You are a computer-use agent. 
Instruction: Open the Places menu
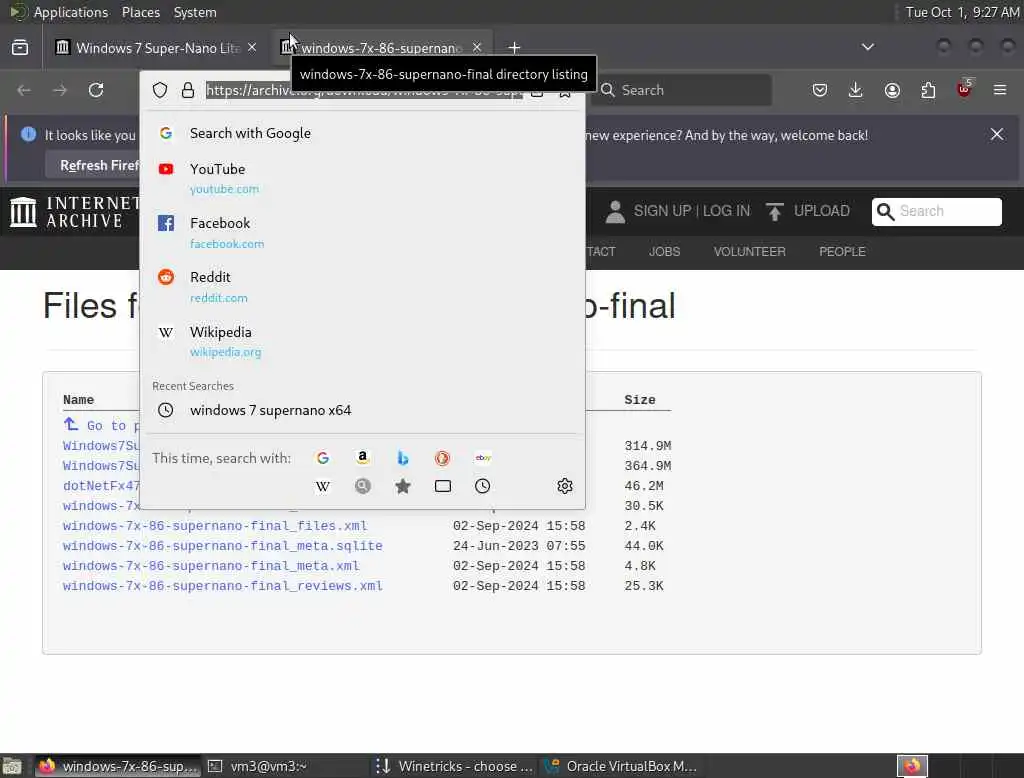[140, 12]
